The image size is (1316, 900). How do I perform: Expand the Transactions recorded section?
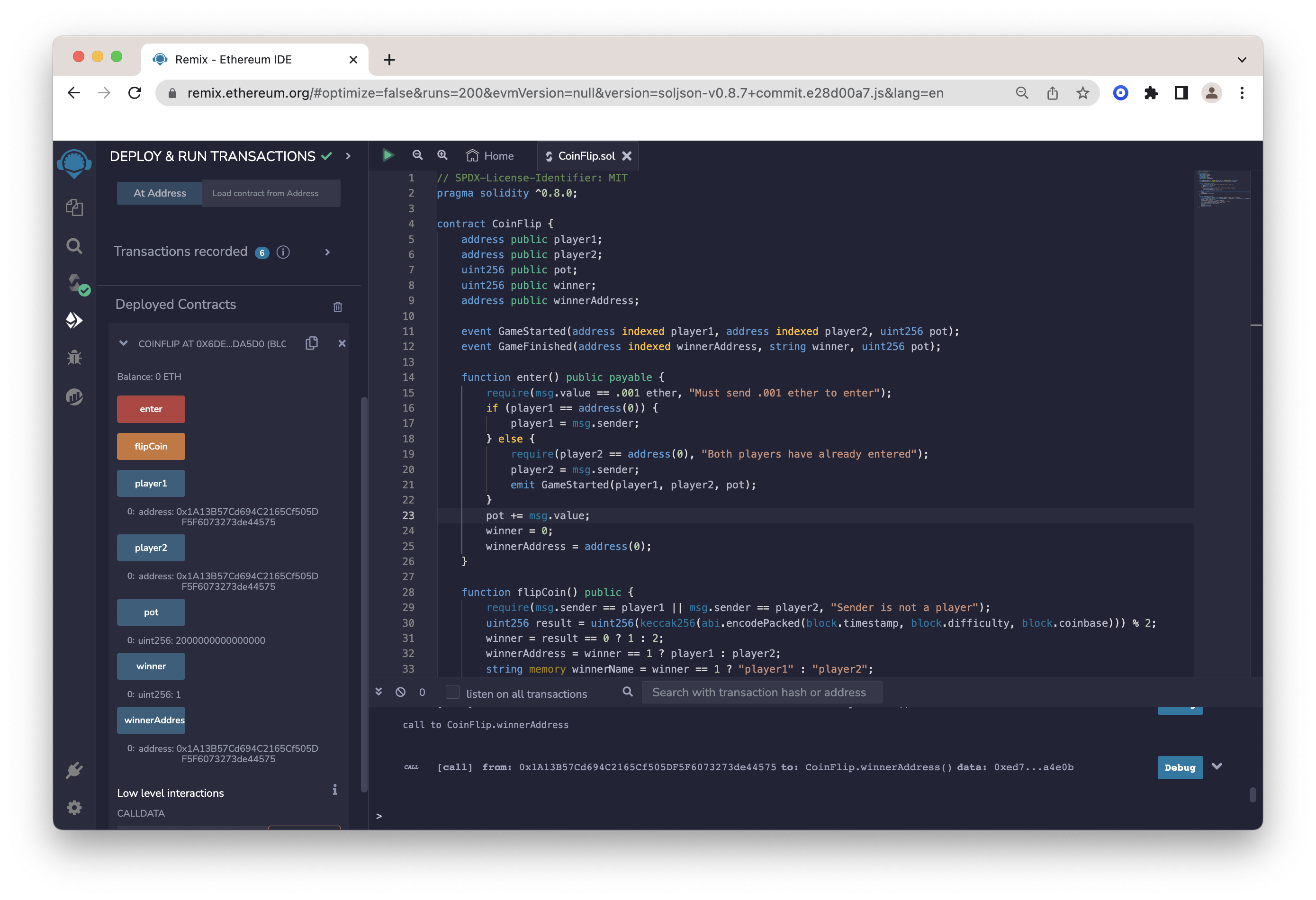(x=327, y=252)
